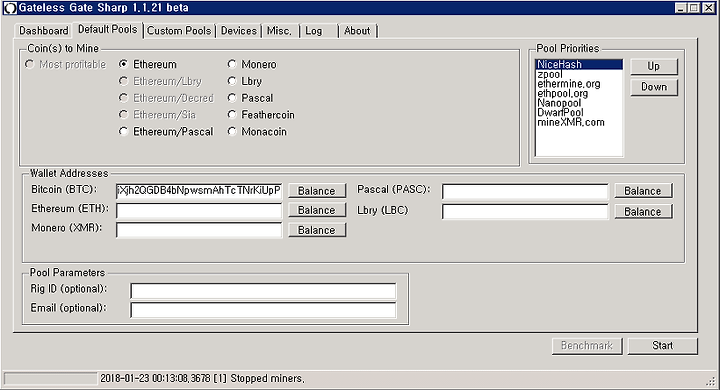Click the Pascal (PASC) address field
Image resolution: width=720 pixels, height=390 pixels.
(525, 191)
